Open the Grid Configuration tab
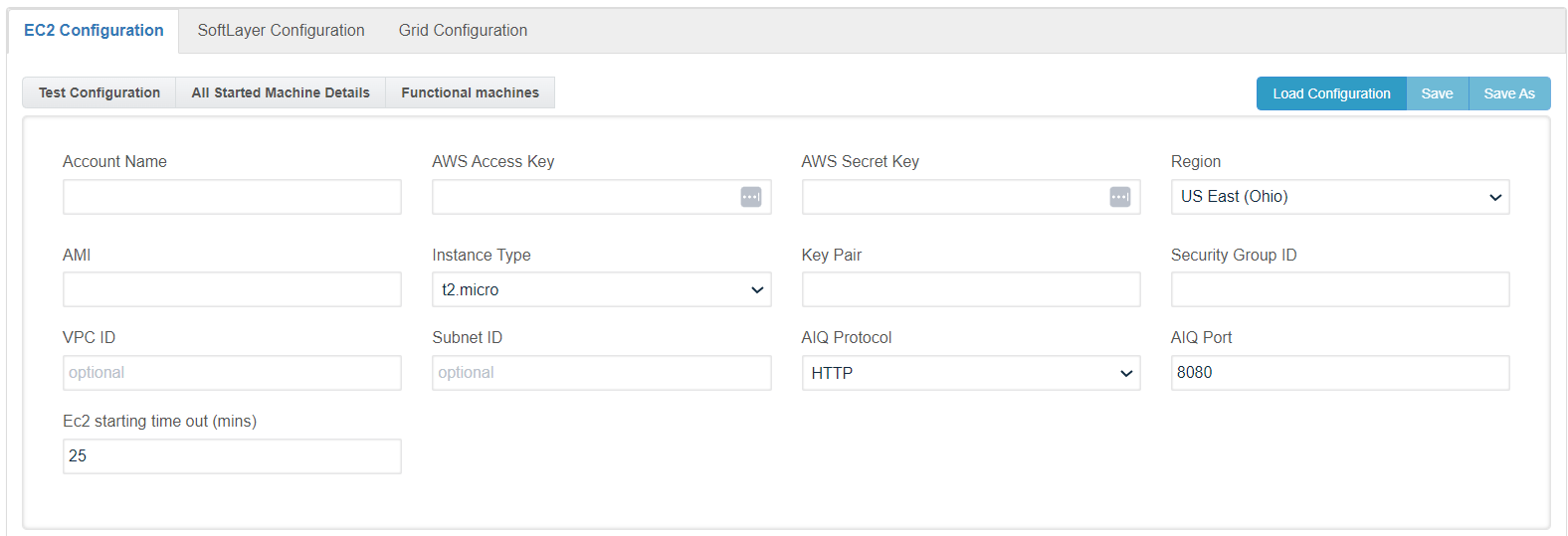Image resolution: width=1568 pixels, height=536 pixels. pos(463,31)
